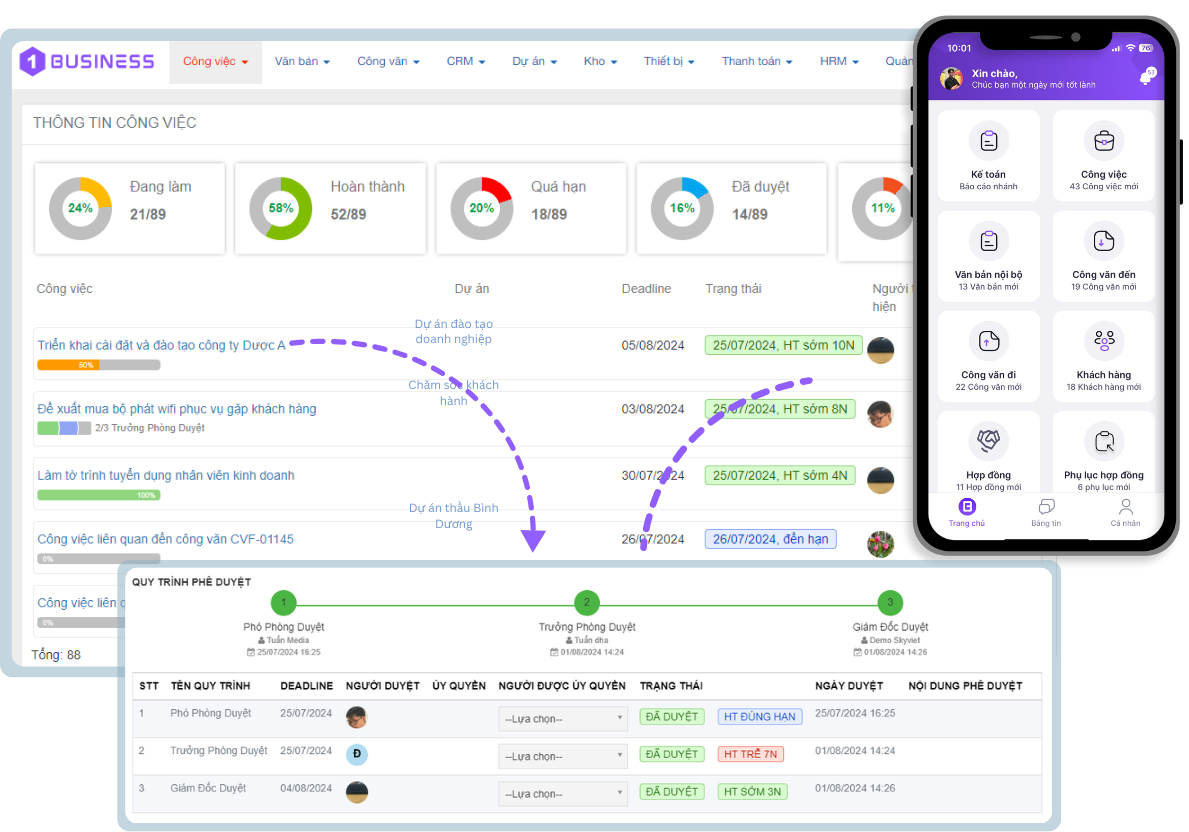Open task liên quan đến công văn CVF-01145
Viewport: 1189px width, 832px height.
165,539
